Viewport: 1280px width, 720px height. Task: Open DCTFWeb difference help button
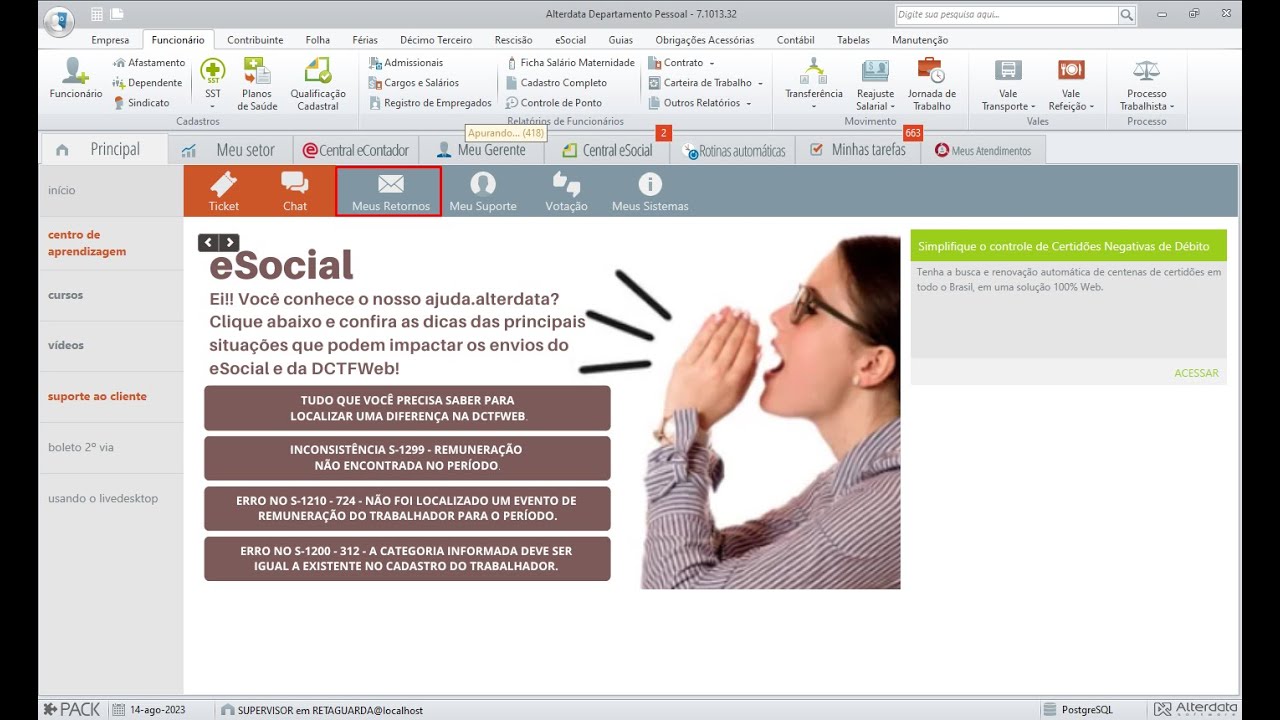click(407, 408)
